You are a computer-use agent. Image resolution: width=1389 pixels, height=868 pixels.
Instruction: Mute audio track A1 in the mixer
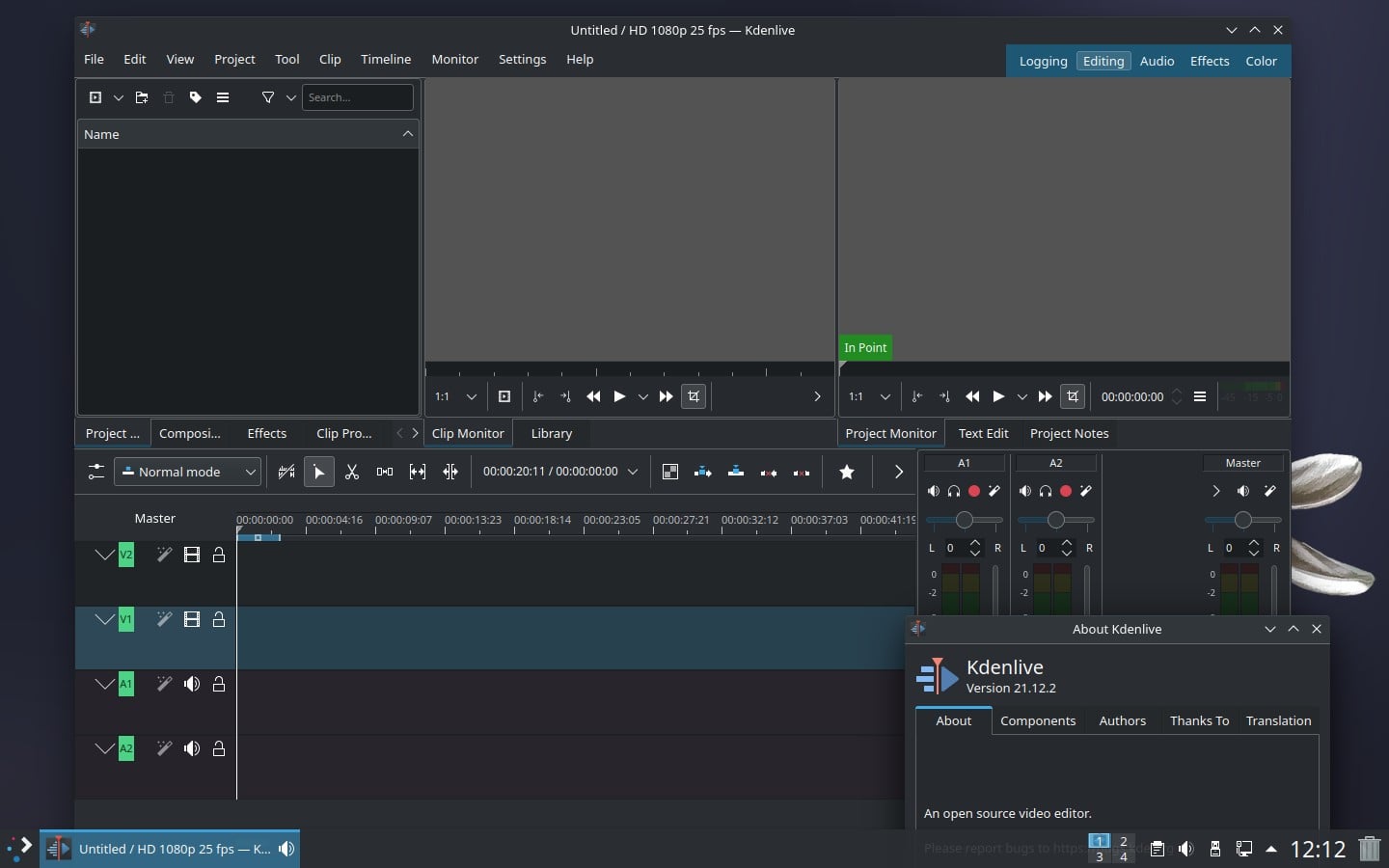coord(934,491)
